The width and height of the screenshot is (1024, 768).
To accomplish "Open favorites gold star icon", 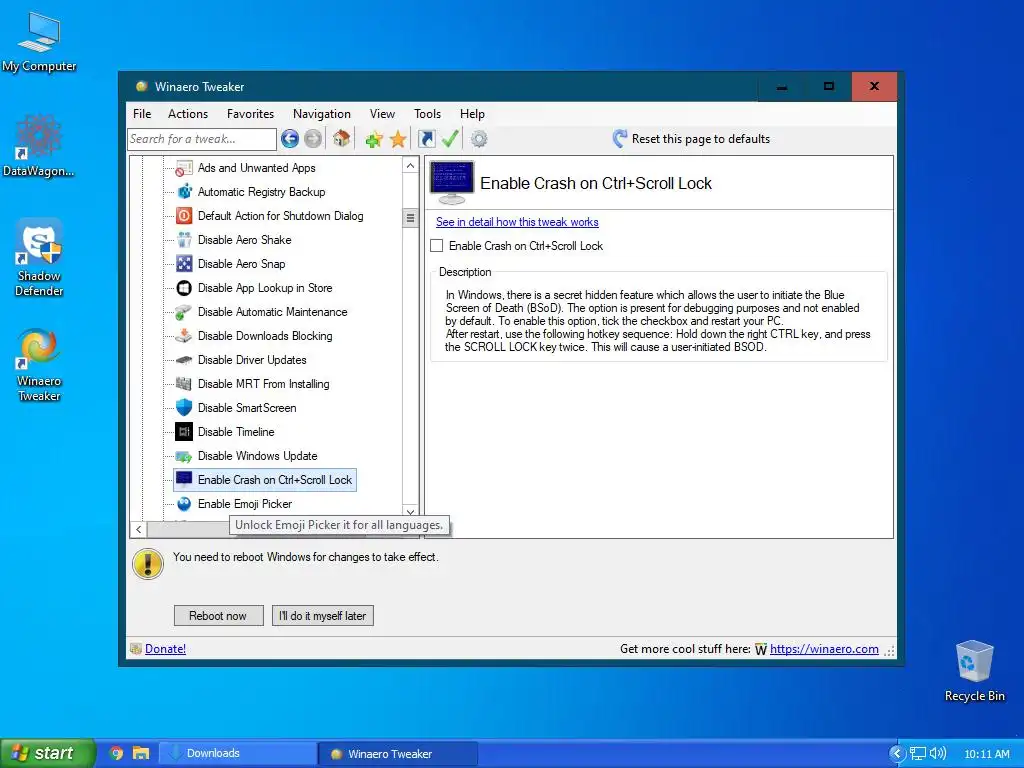I will point(398,138).
